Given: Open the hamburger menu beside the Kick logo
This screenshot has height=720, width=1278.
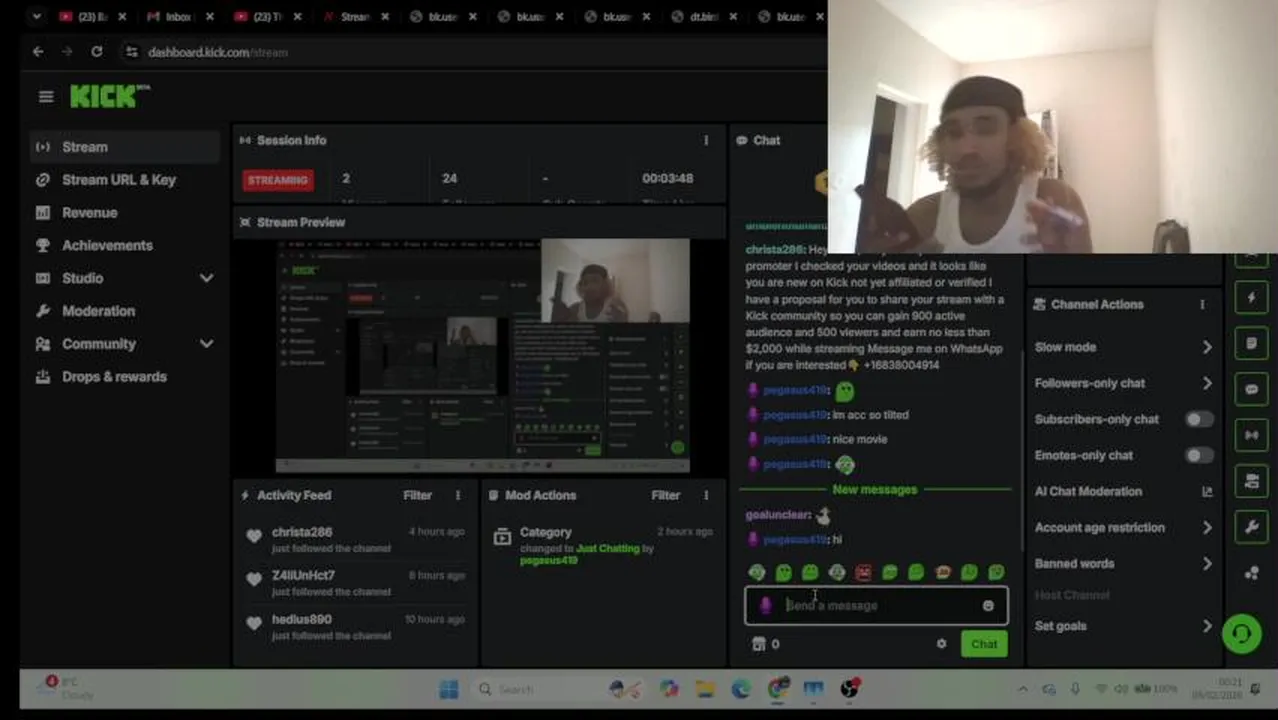Looking at the screenshot, I should (x=45, y=97).
